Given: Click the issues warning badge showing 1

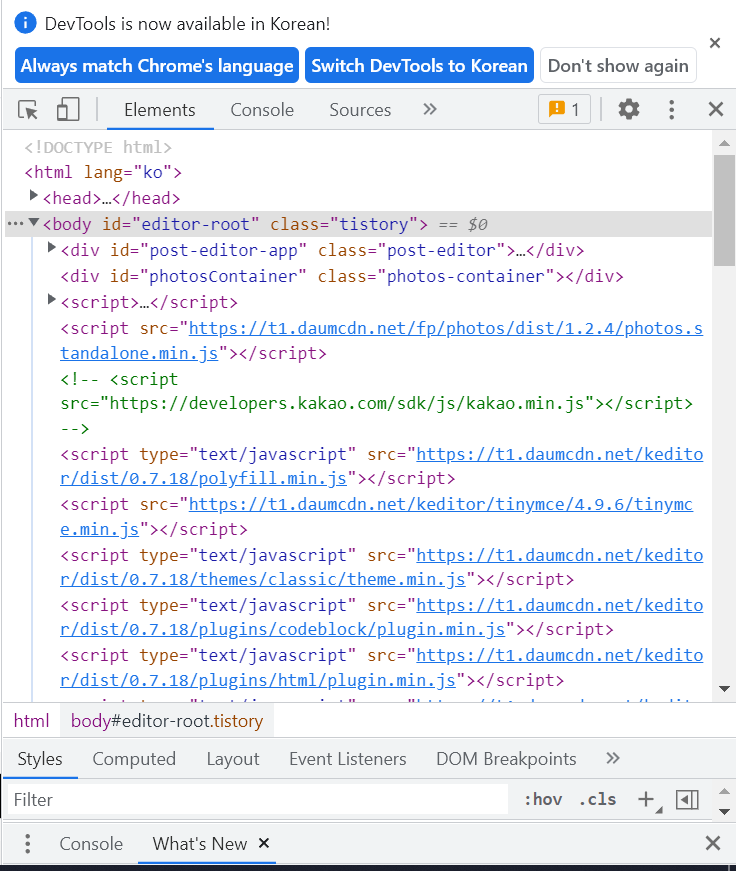Looking at the screenshot, I should coord(564,109).
